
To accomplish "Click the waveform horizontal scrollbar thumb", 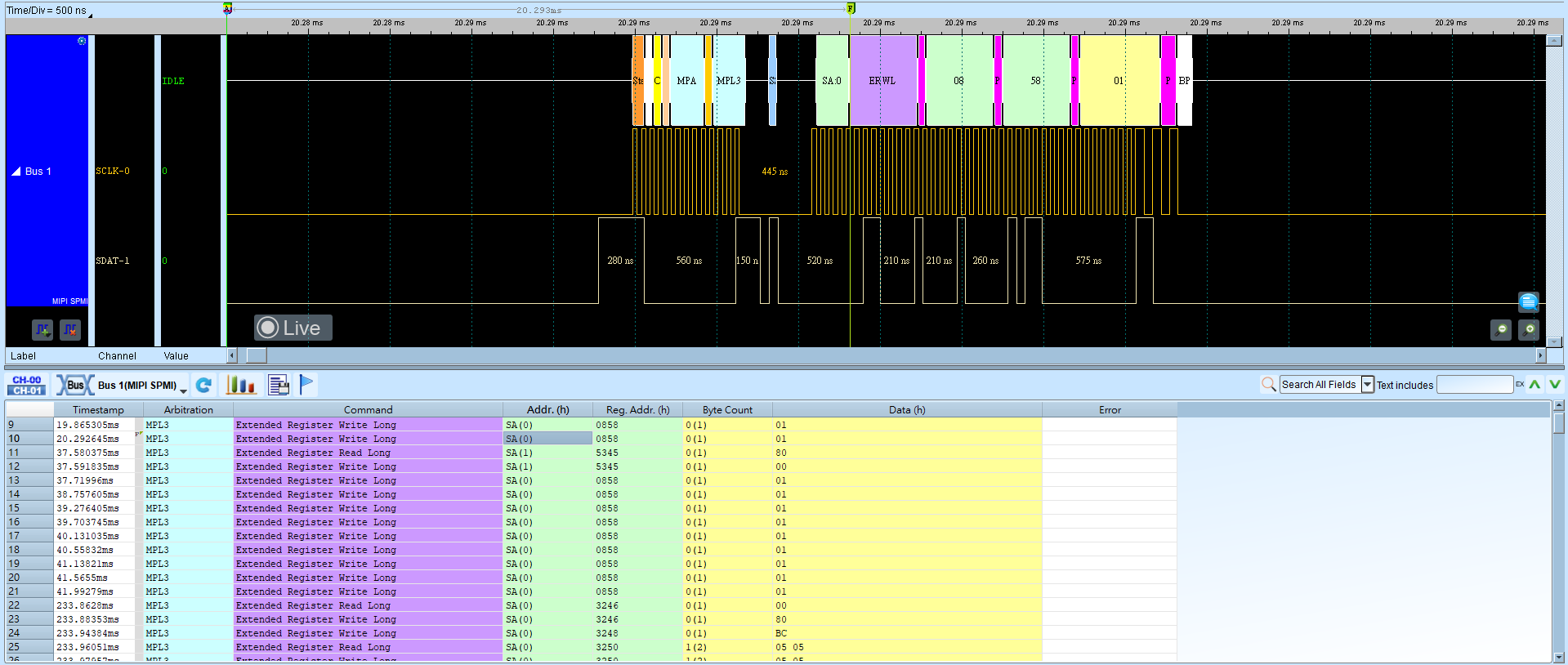I will point(257,355).
